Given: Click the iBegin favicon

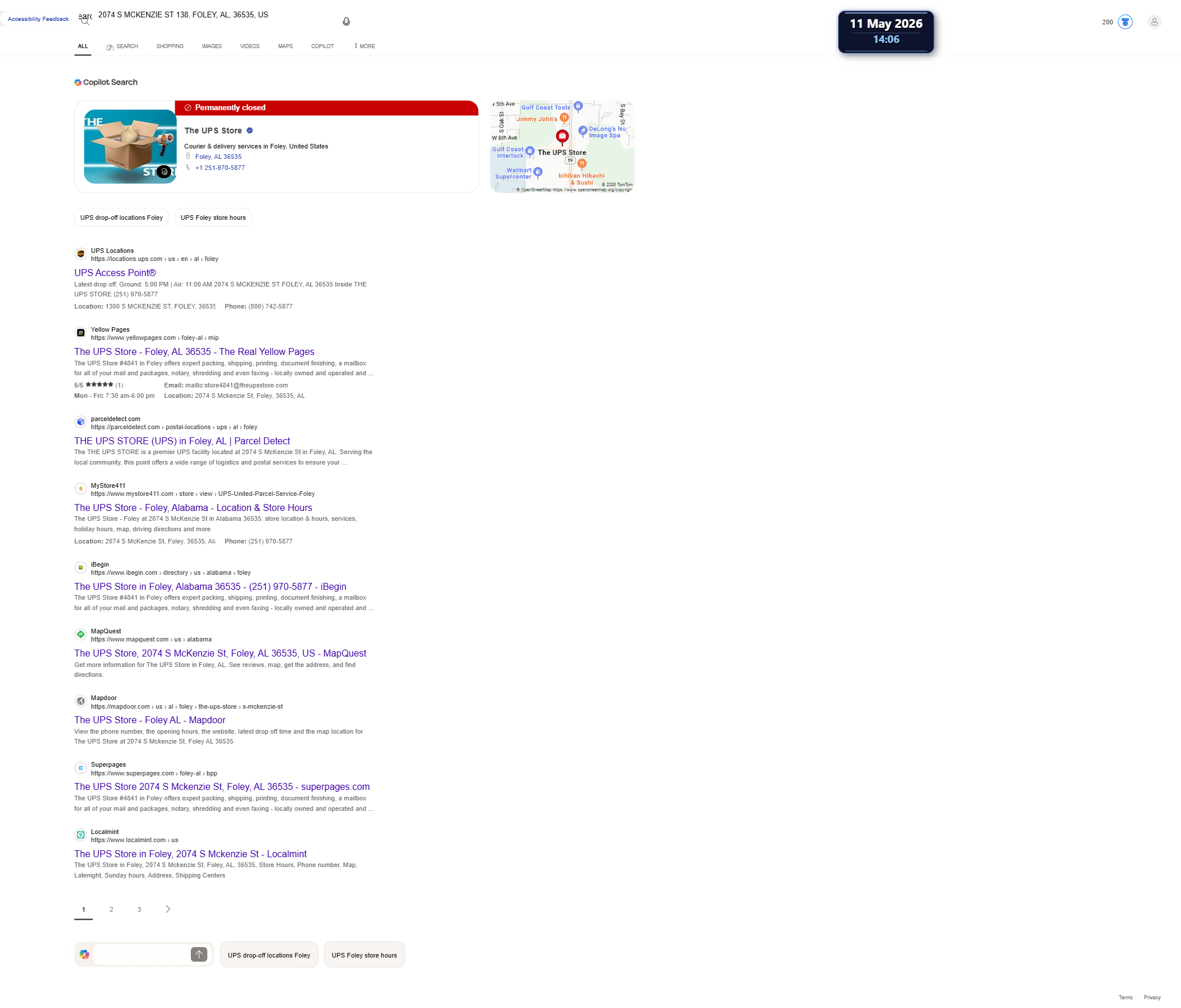Looking at the screenshot, I should click(81, 568).
